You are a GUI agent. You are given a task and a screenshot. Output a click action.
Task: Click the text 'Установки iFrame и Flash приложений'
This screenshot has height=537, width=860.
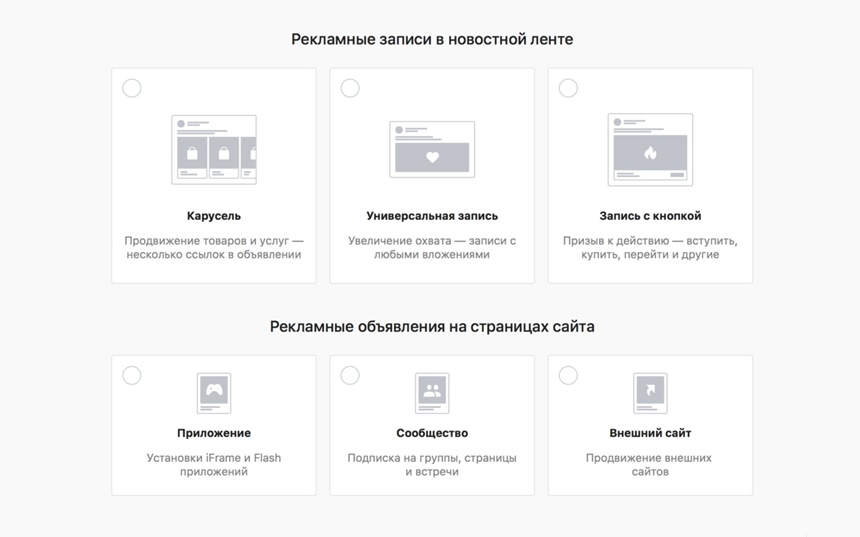coord(214,465)
